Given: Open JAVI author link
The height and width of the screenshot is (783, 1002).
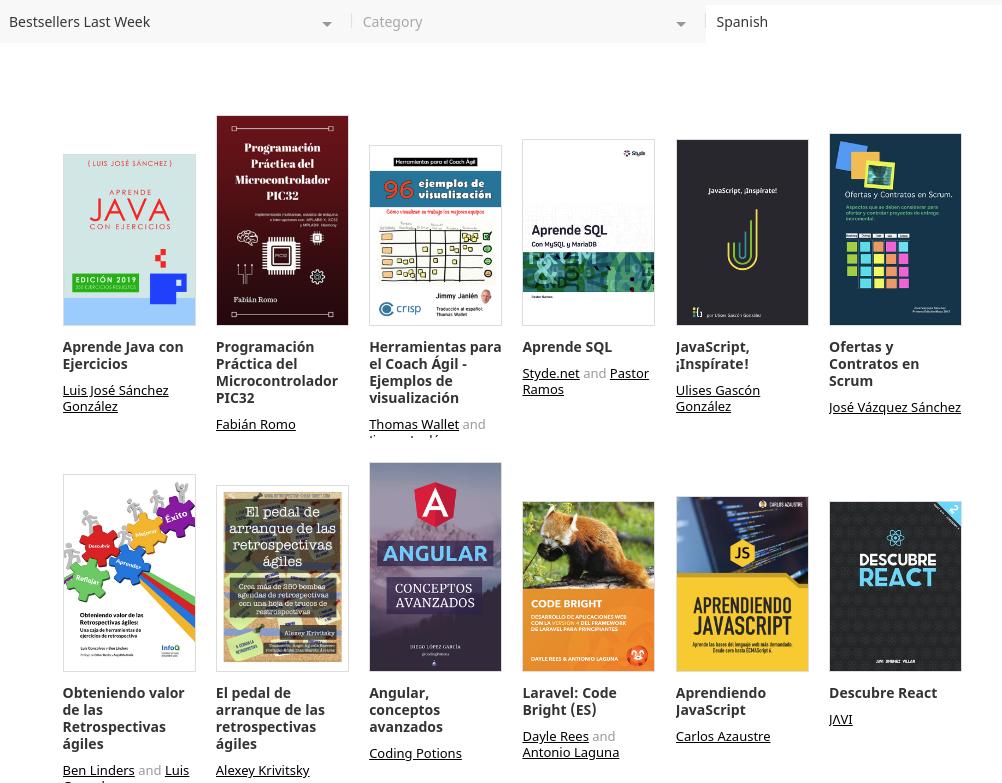Looking at the screenshot, I should 840,720.
